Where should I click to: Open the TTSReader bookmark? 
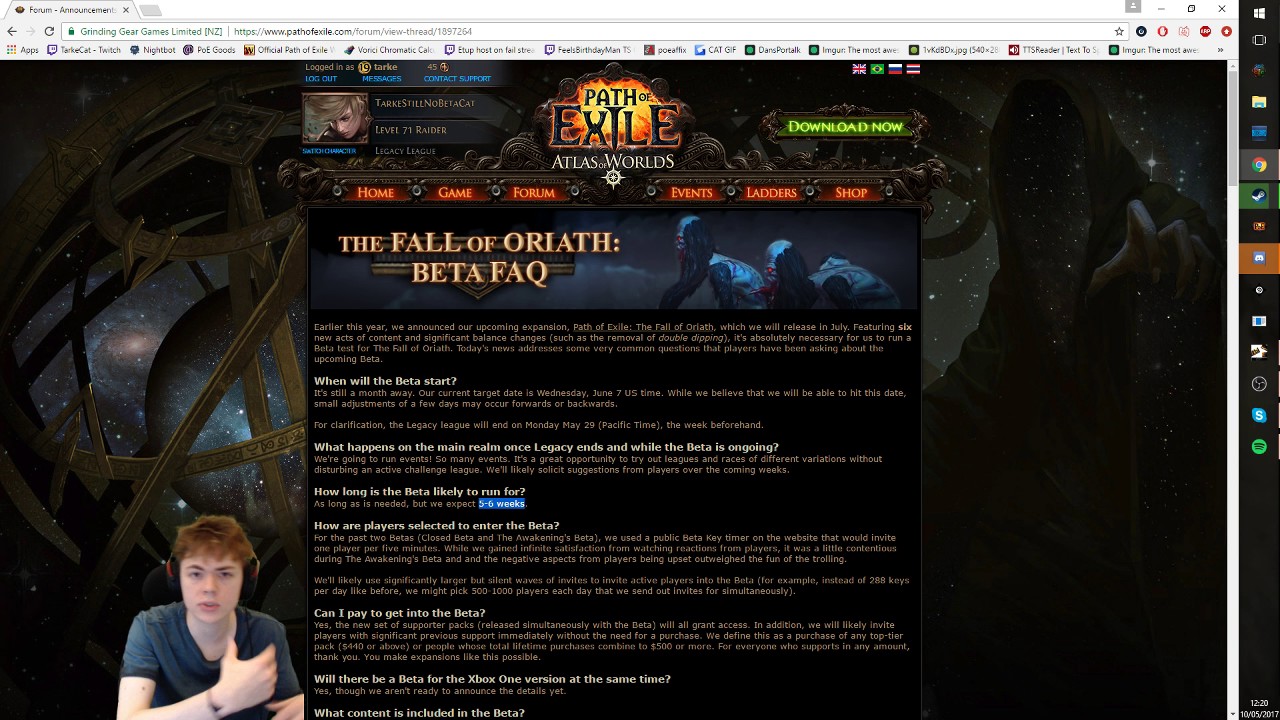click(x=1053, y=50)
